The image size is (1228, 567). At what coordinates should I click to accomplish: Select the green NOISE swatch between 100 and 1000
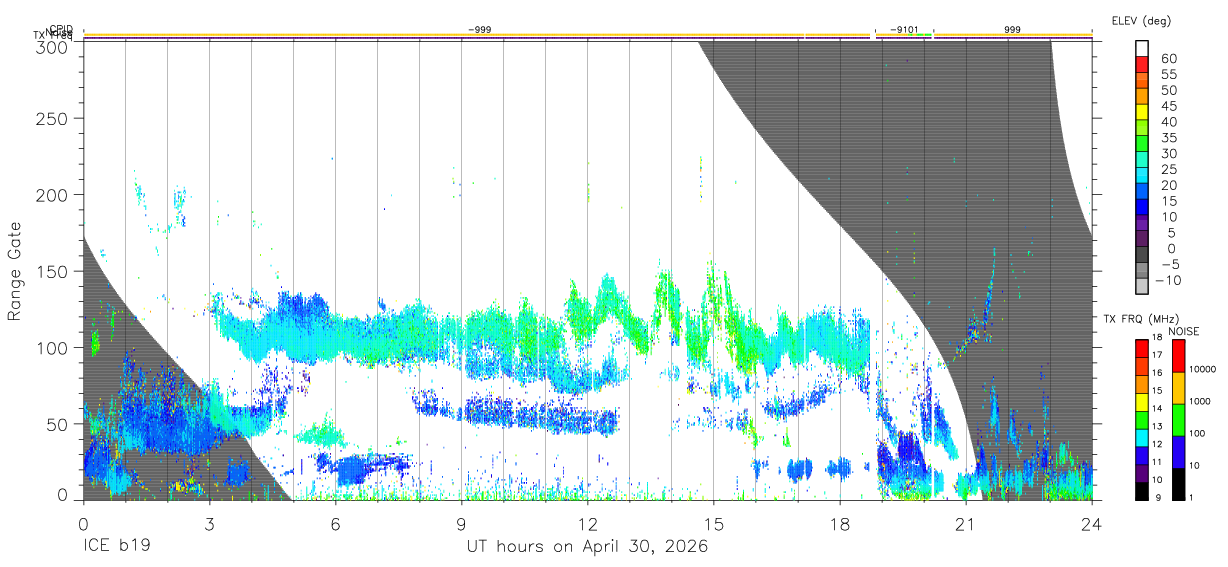point(1179,419)
